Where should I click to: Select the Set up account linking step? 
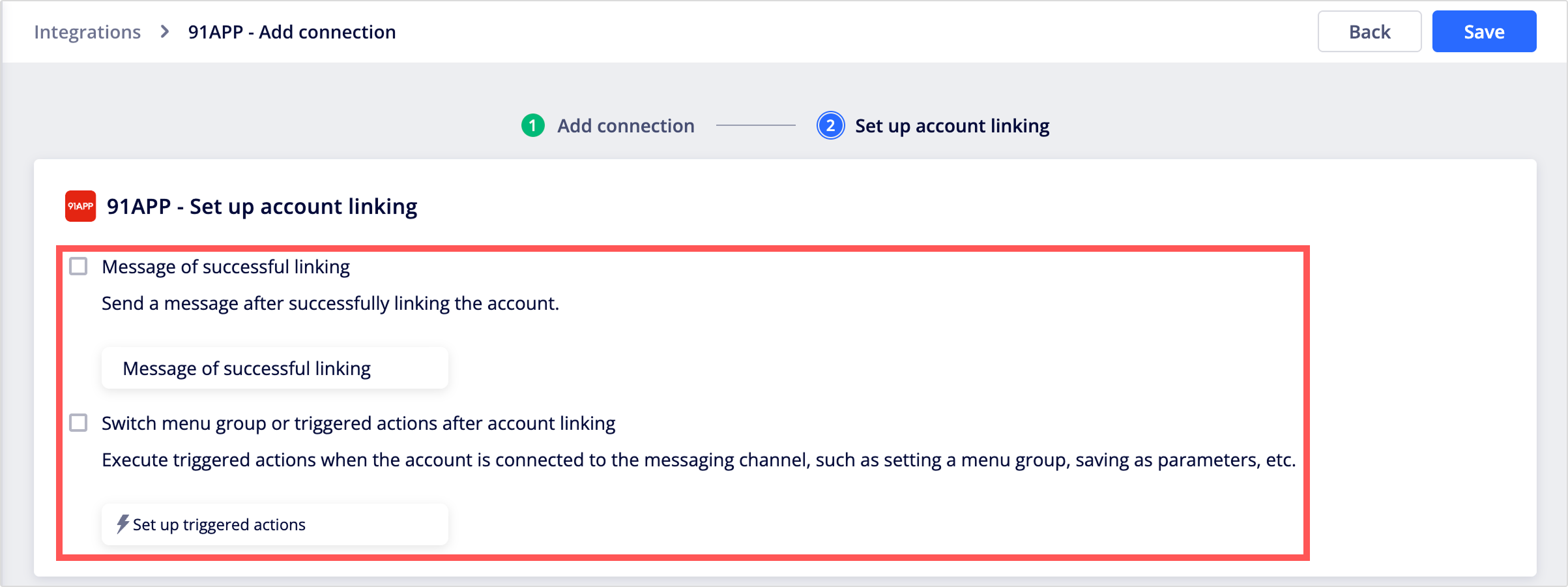point(952,126)
